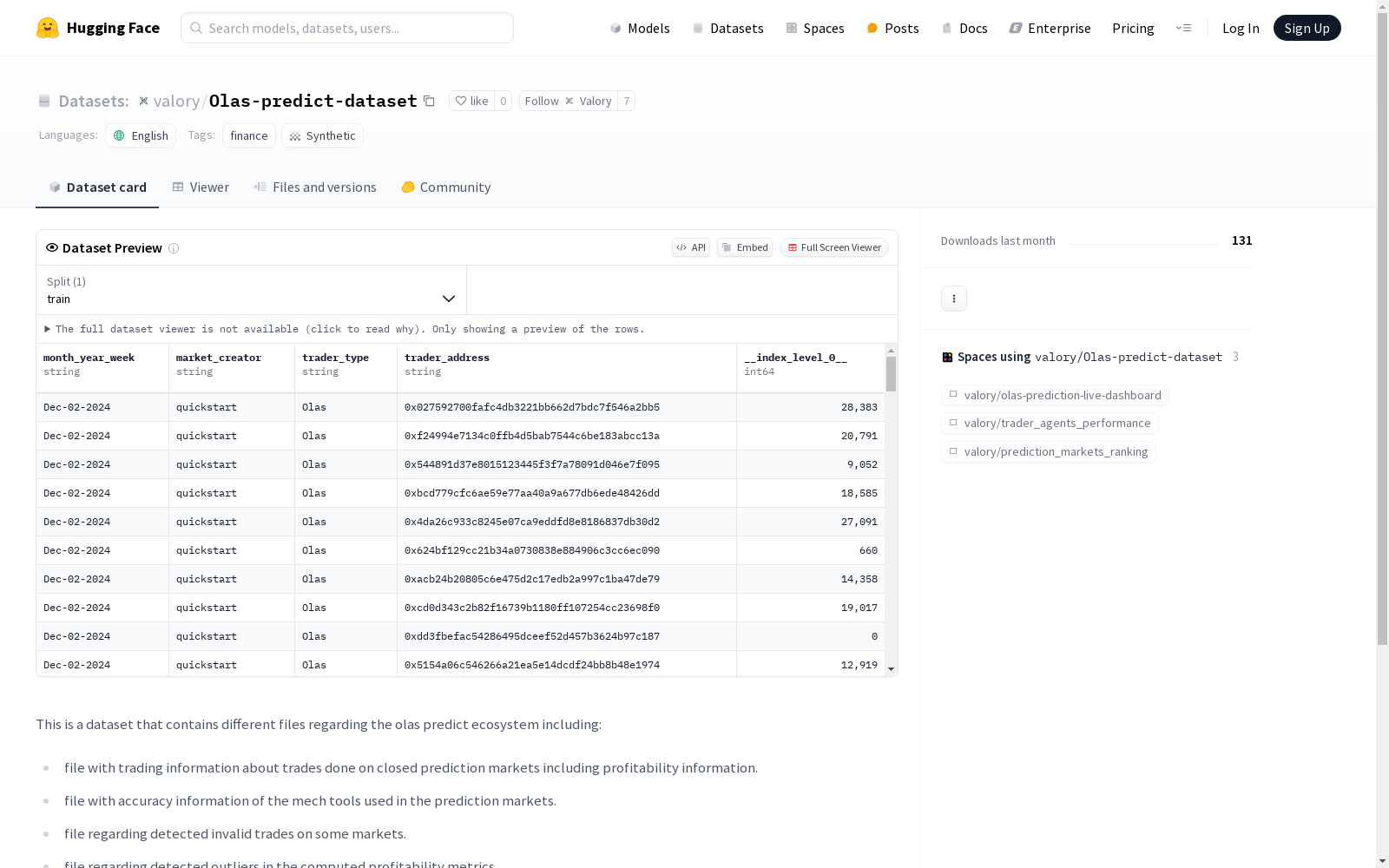Open the trader_agents_performance space
The width and height of the screenshot is (1389, 868).
coord(1050,423)
